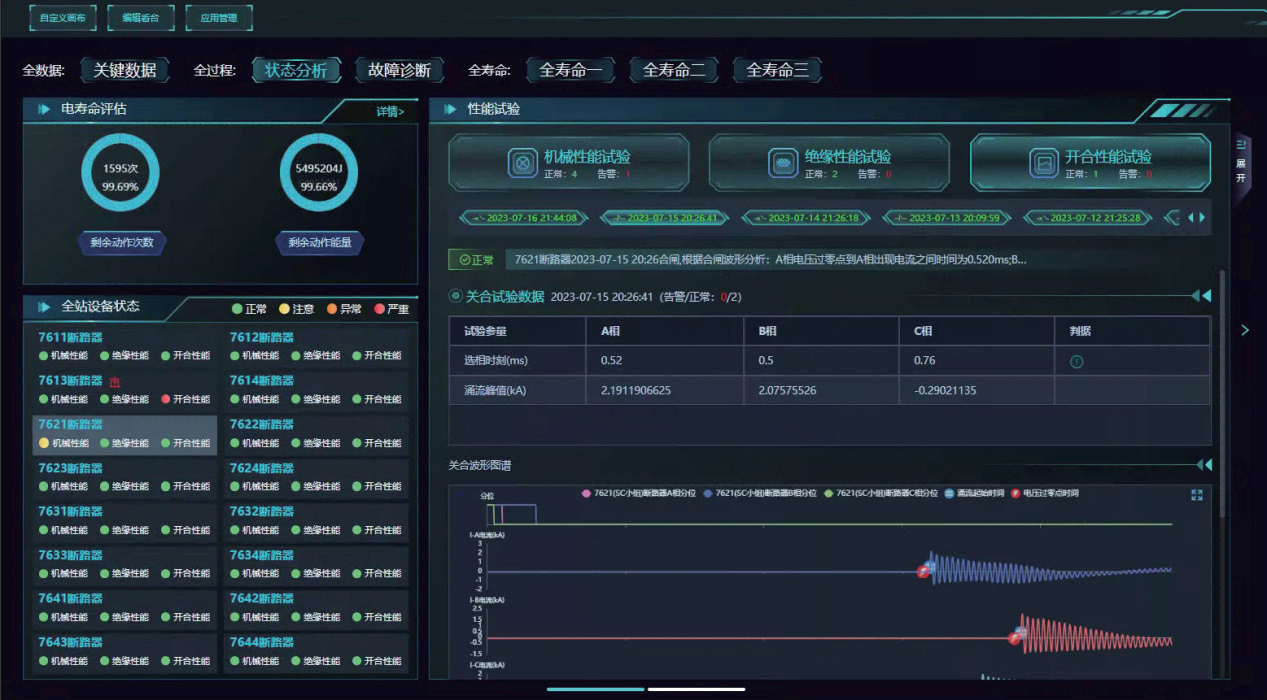The image size is (1267, 700).
Task: Open the 关键数据 tab
Action: tap(125, 70)
